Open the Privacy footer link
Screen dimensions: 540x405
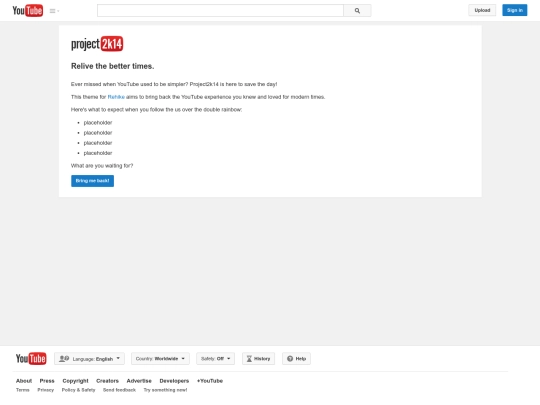pos(46,390)
